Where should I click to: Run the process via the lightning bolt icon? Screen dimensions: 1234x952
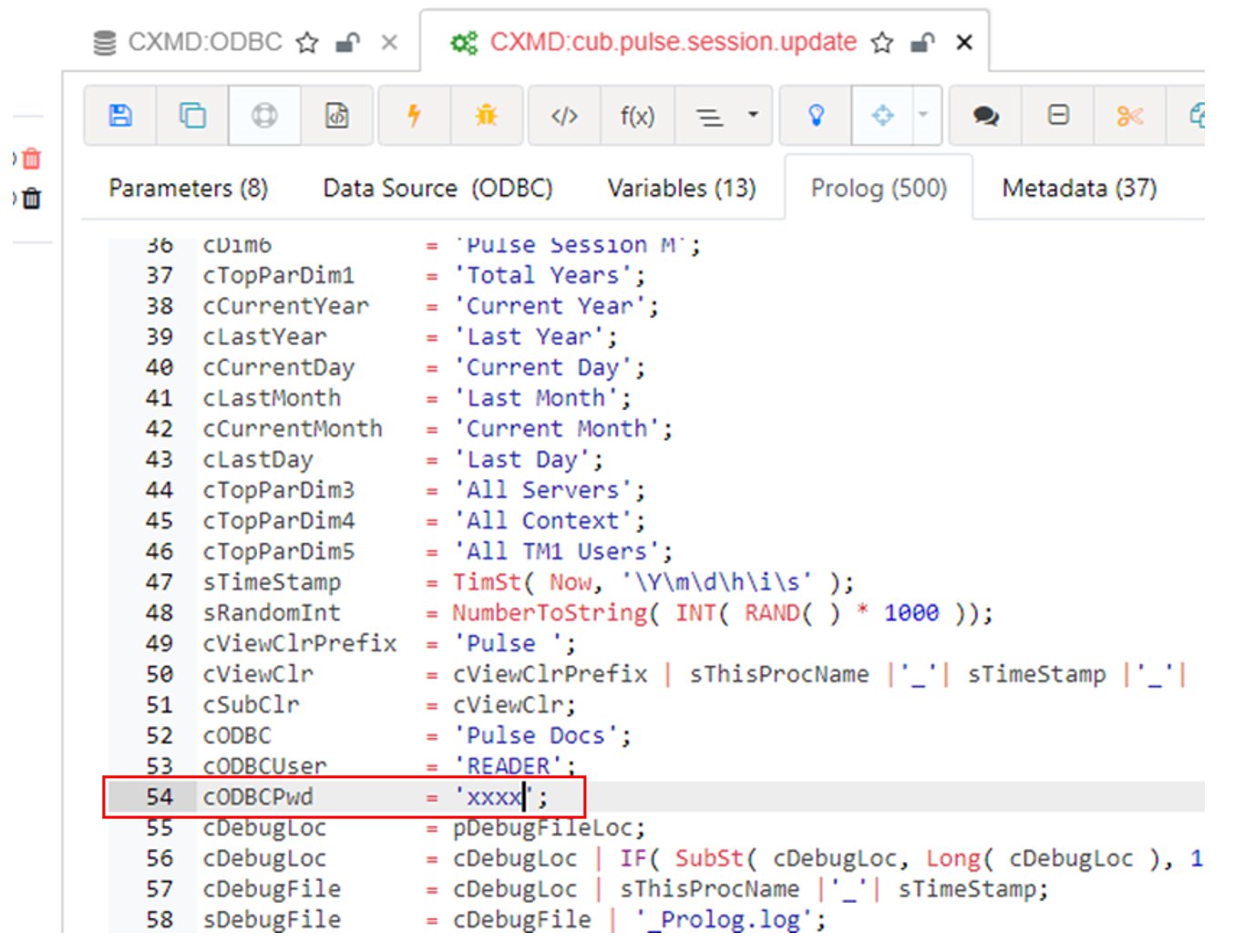415,115
